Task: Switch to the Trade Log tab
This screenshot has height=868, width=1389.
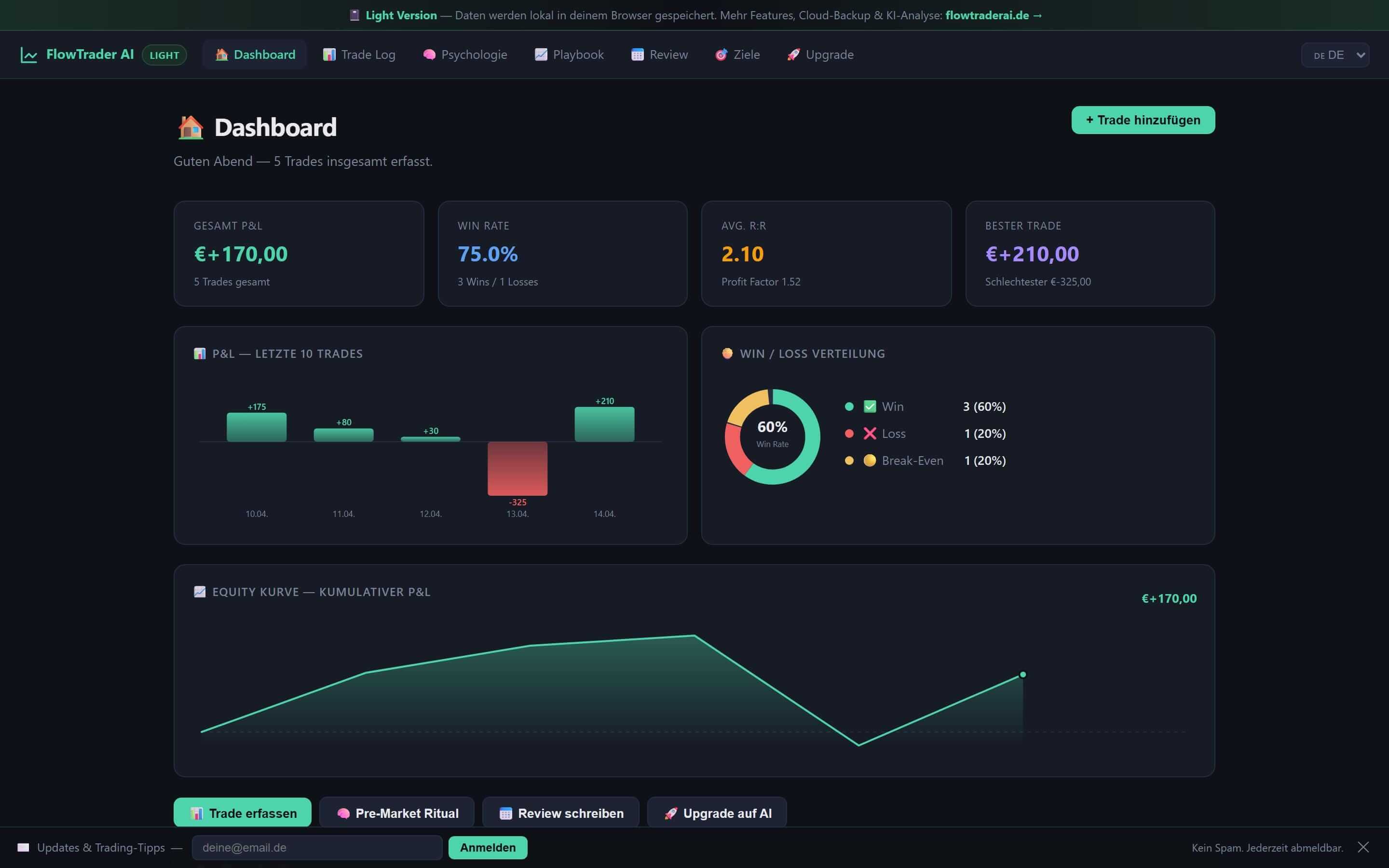Action: coord(359,54)
